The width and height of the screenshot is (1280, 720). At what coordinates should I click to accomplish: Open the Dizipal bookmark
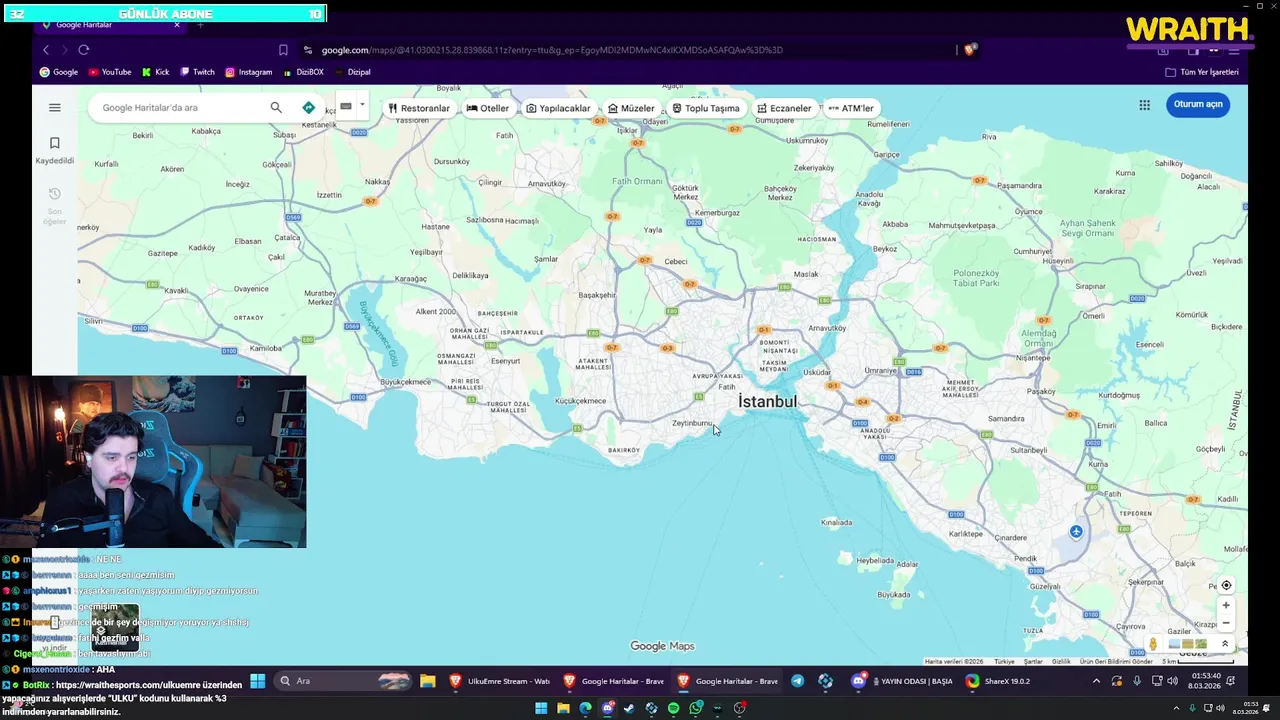pyautogui.click(x=353, y=72)
